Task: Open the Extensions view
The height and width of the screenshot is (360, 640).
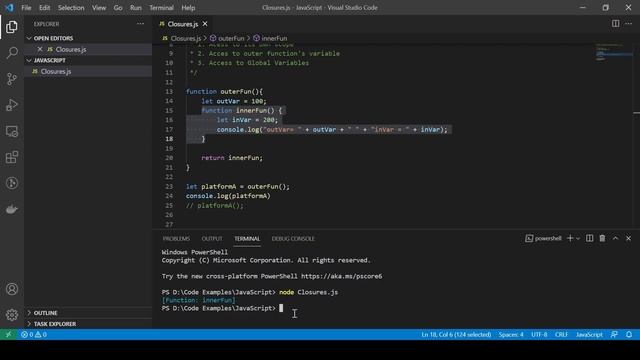Action: coord(12,157)
